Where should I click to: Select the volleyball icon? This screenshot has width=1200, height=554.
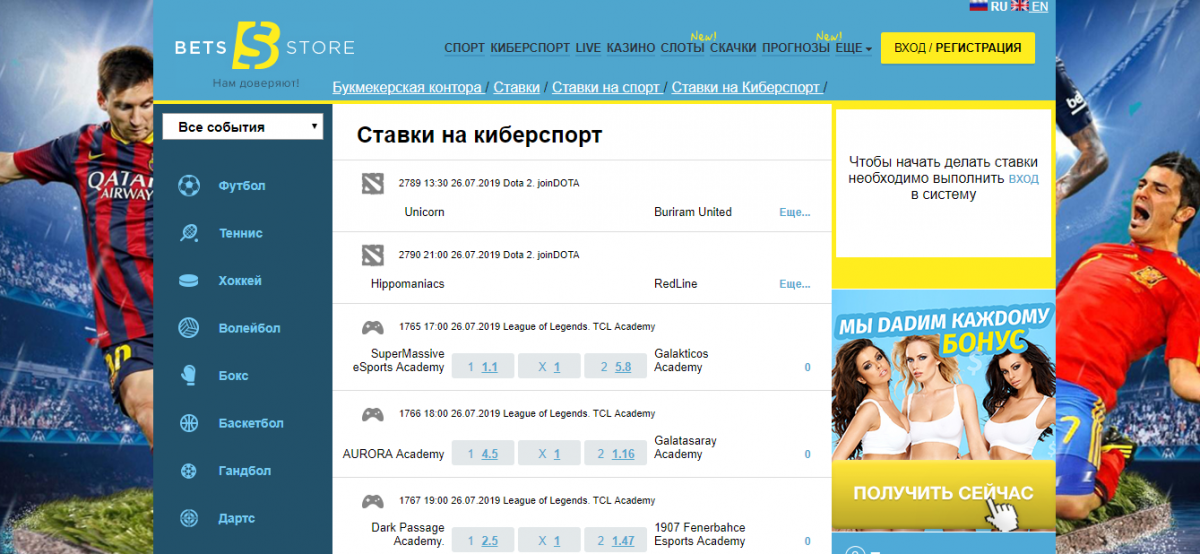point(188,328)
